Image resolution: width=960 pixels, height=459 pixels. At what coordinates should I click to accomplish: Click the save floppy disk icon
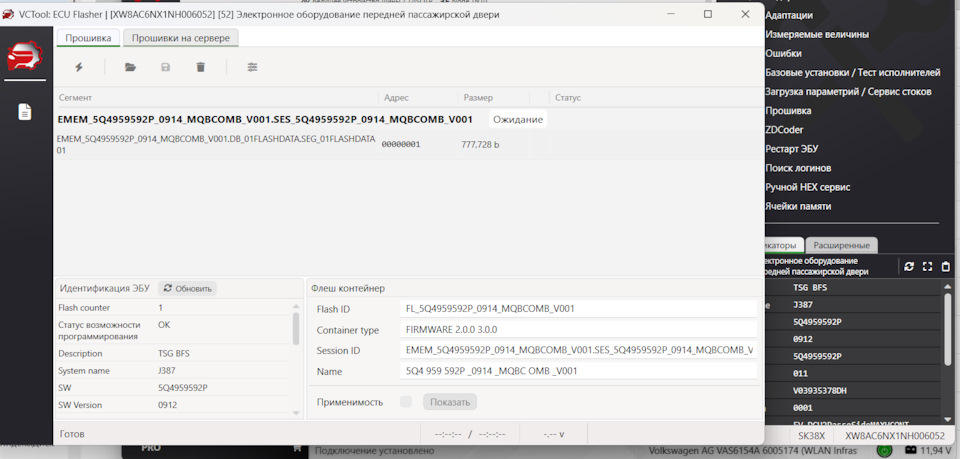(165, 67)
